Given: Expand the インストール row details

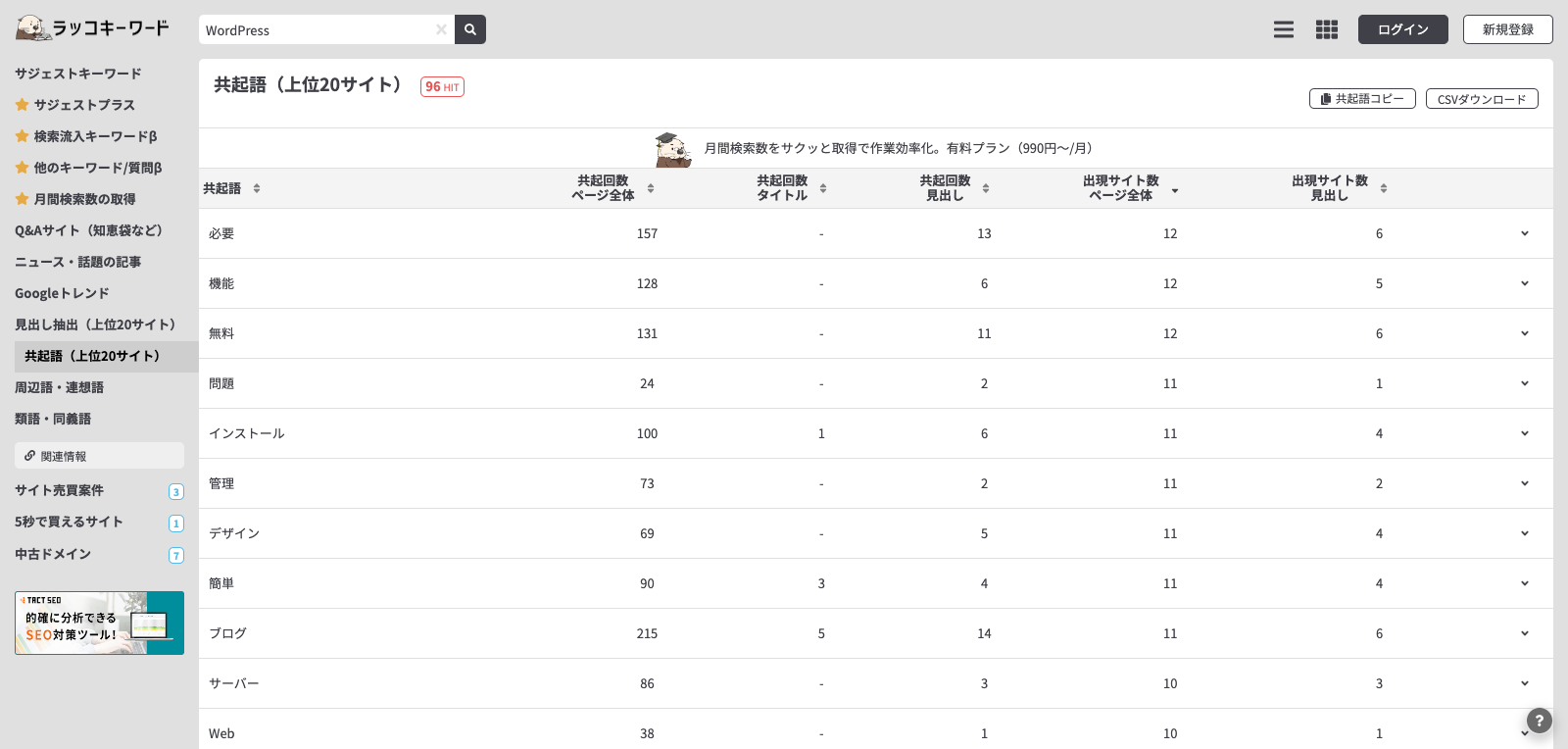Looking at the screenshot, I should tap(1525, 433).
